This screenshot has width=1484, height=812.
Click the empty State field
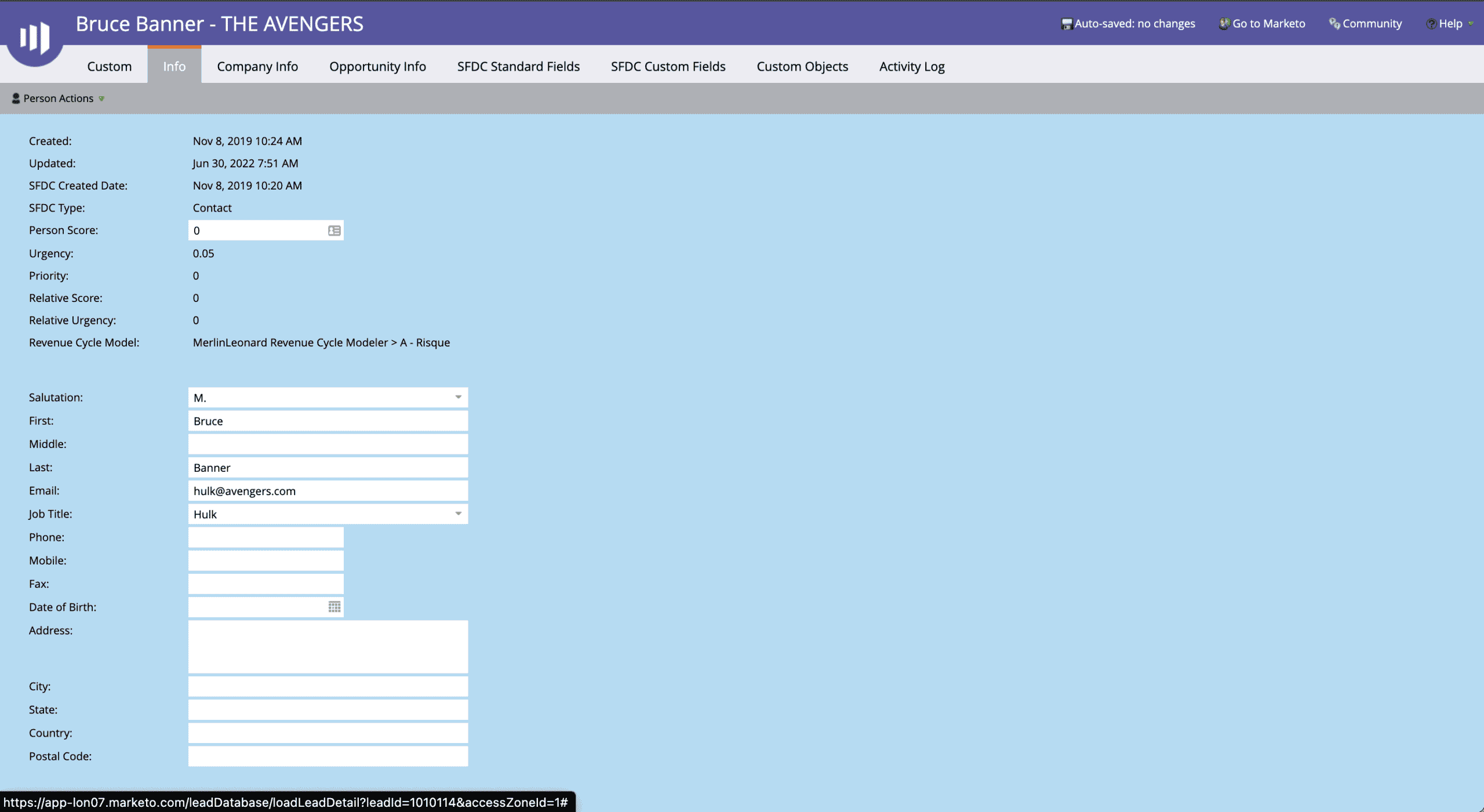coord(328,709)
